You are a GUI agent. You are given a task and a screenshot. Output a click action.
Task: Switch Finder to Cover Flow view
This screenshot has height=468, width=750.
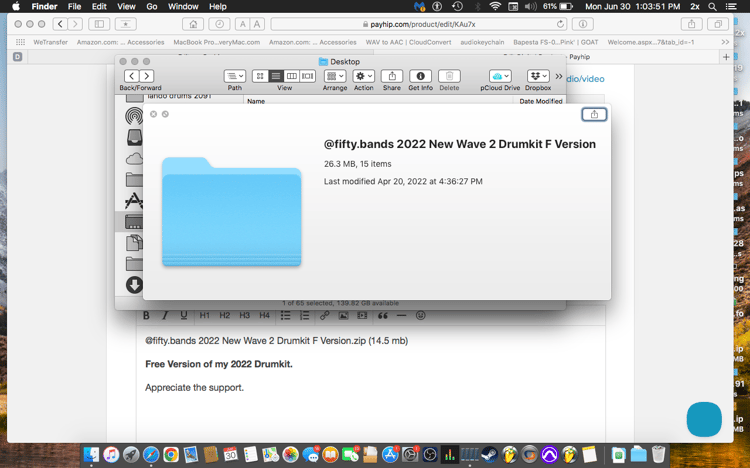pos(308,76)
